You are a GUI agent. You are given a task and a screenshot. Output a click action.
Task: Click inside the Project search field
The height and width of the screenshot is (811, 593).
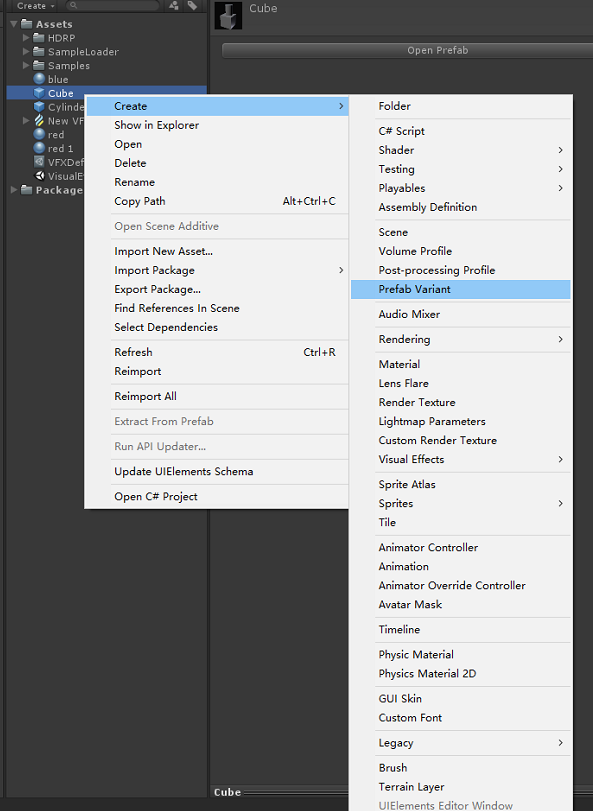110,5
